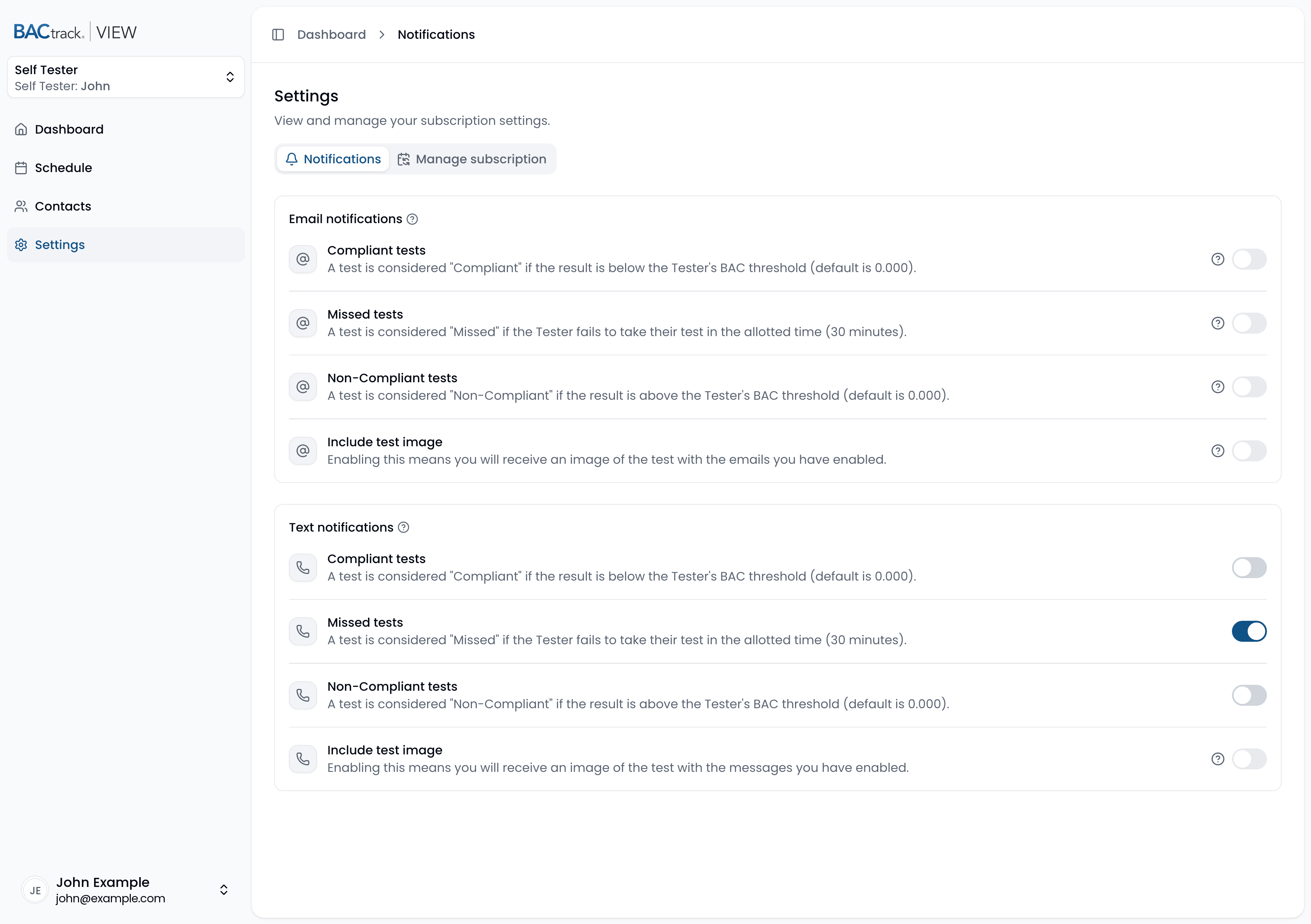1311x924 pixels.
Task: Click the Notifications bell icon
Action: pyautogui.click(x=292, y=159)
